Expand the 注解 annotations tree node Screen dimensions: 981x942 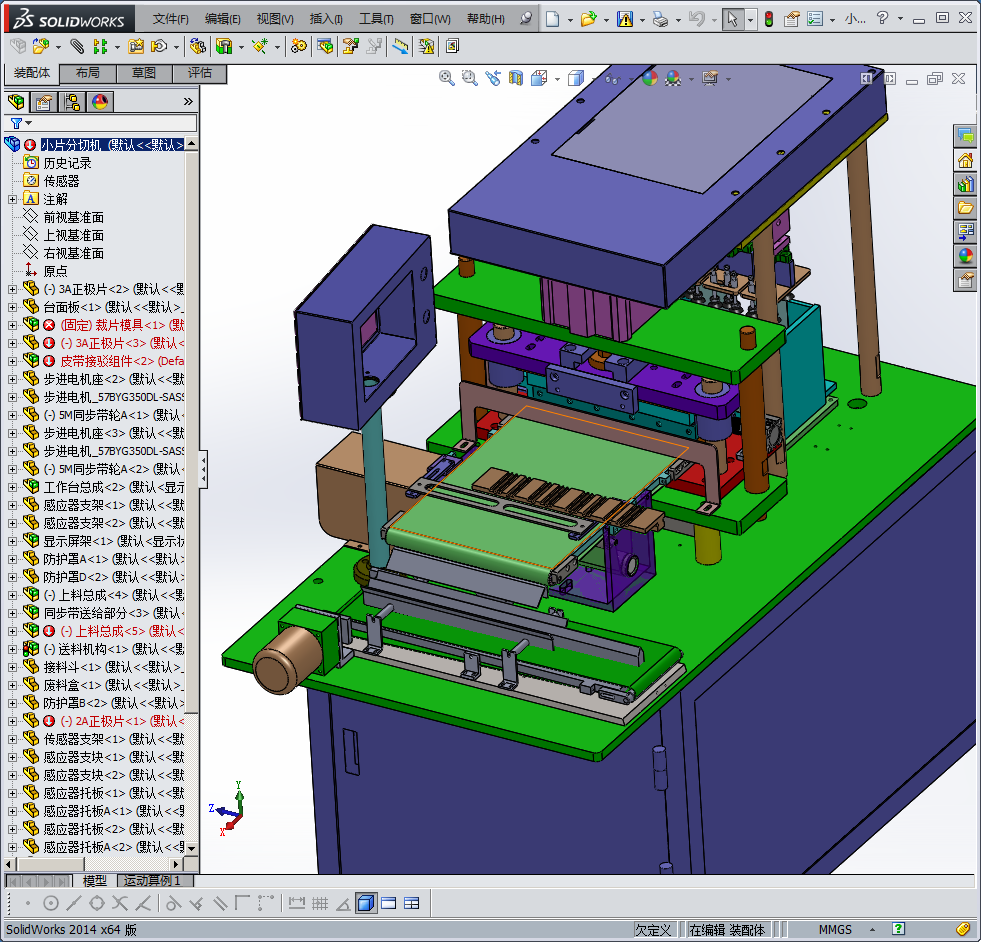[12, 199]
